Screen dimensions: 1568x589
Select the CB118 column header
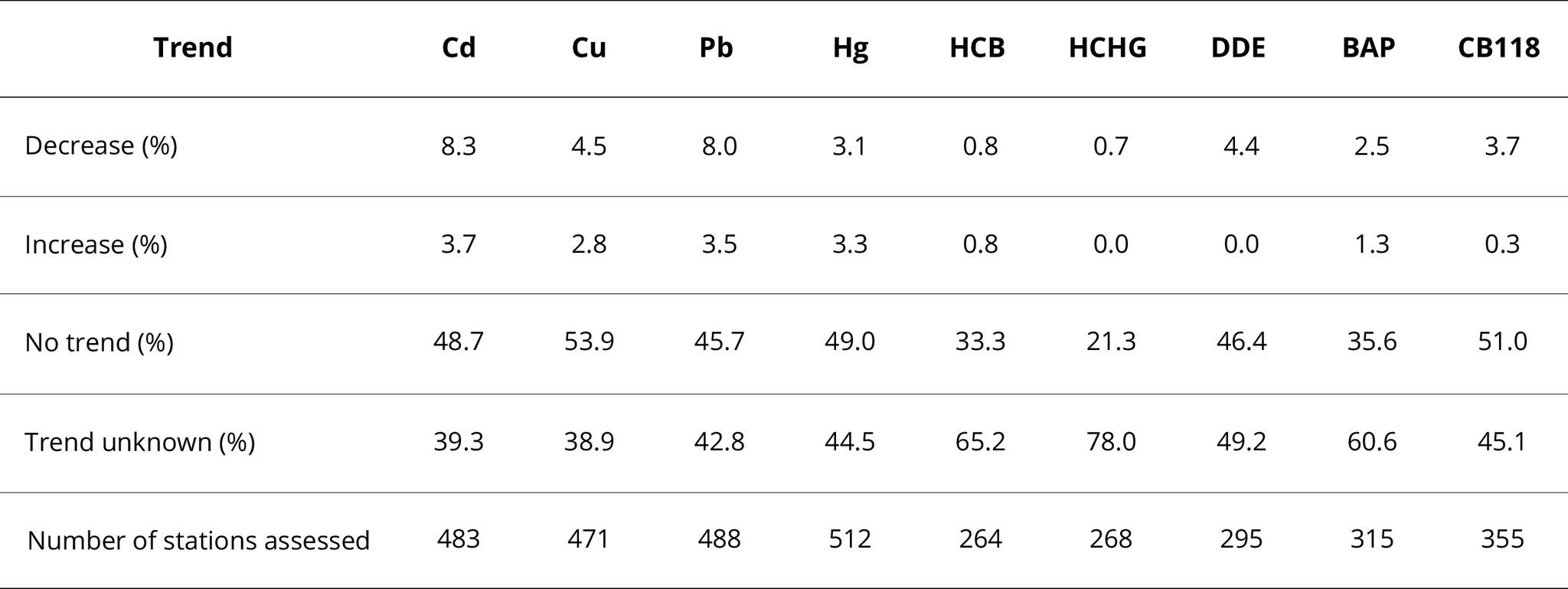pos(1498,47)
